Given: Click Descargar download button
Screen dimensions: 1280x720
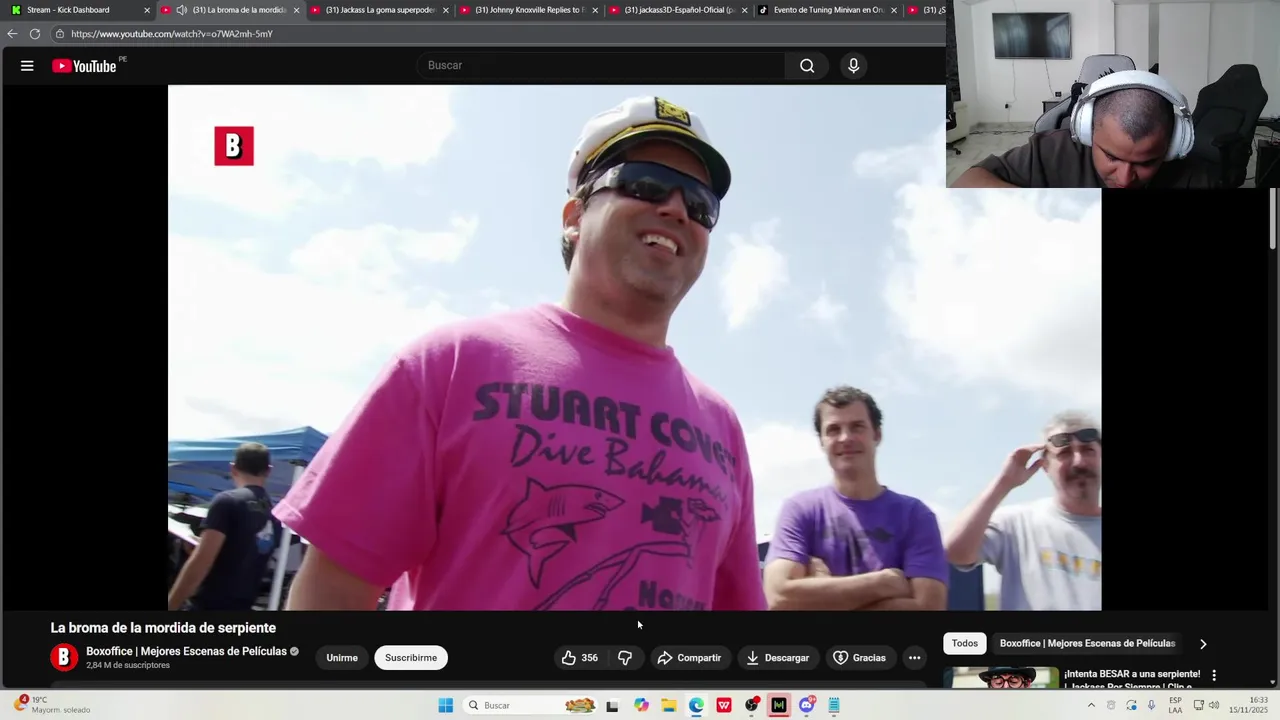Looking at the screenshot, I should point(778,658).
